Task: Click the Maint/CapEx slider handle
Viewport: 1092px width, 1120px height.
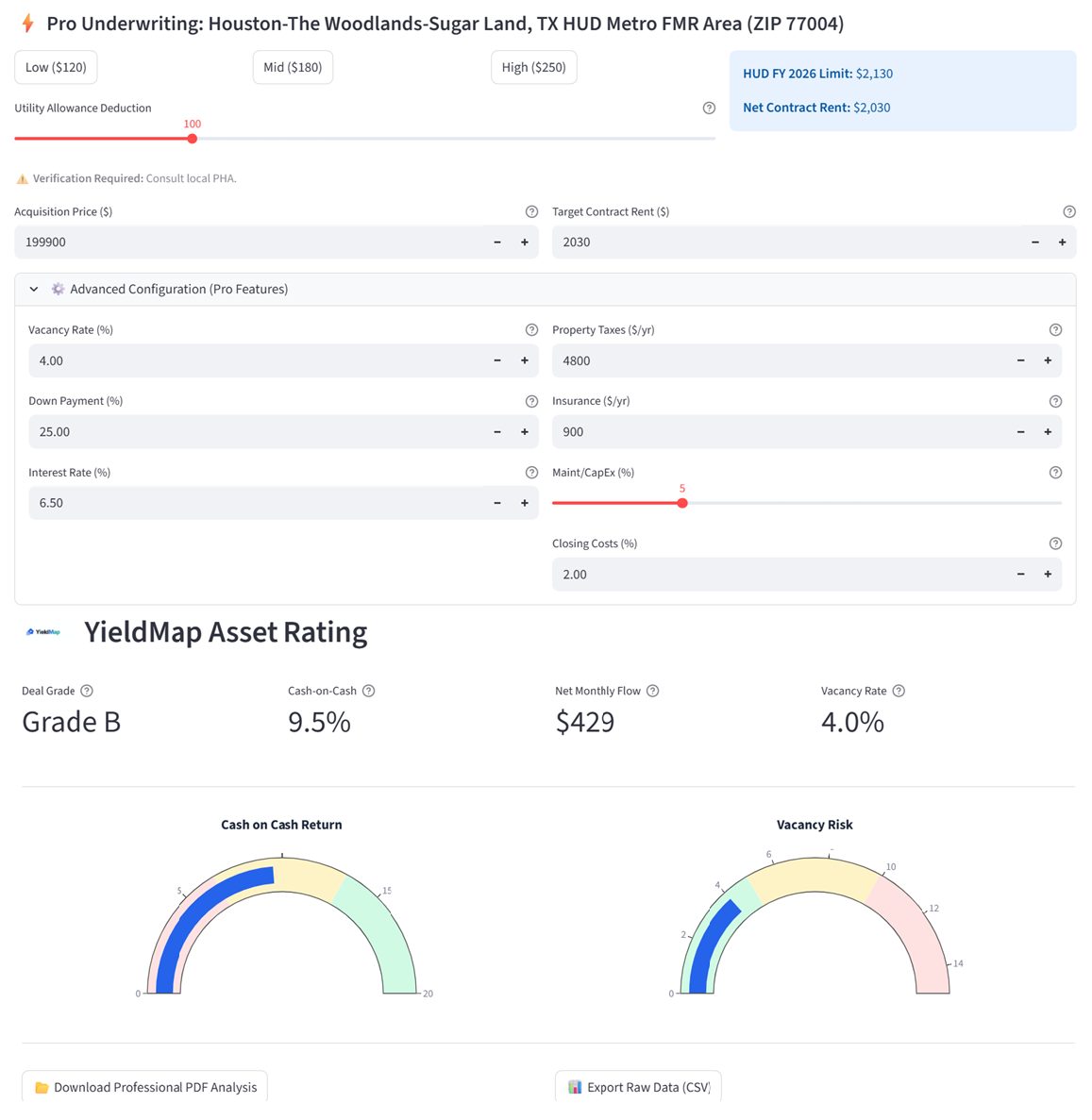Action: pyautogui.click(x=682, y=503)
